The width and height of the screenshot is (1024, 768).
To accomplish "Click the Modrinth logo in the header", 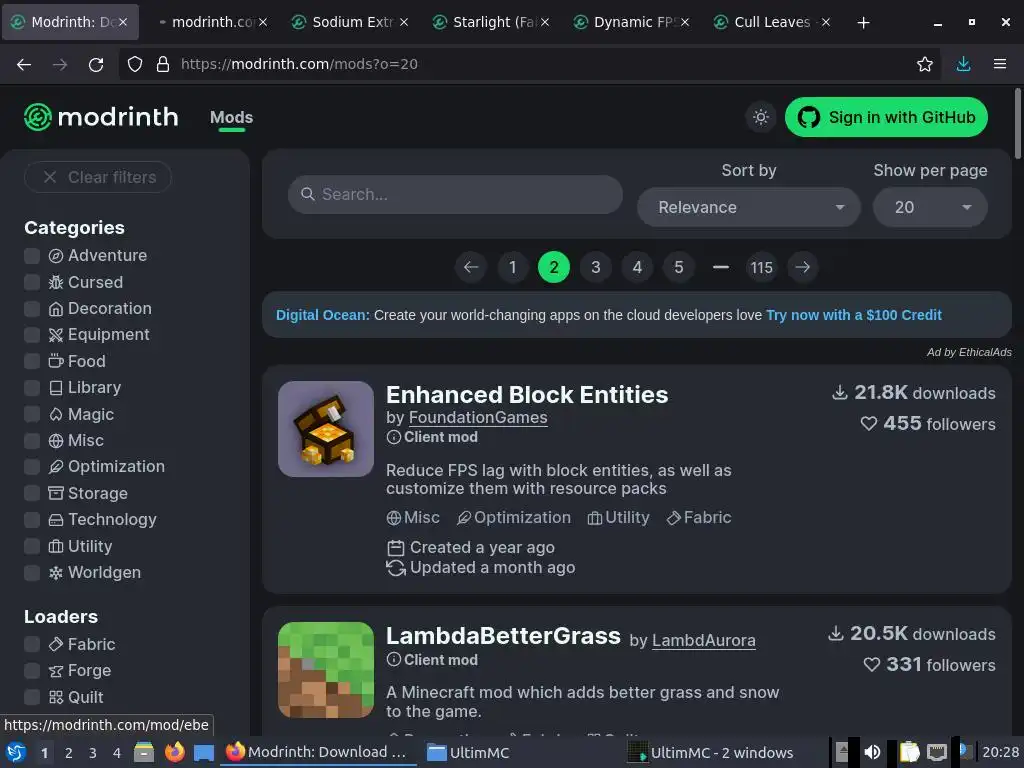I will coord(101,117).
